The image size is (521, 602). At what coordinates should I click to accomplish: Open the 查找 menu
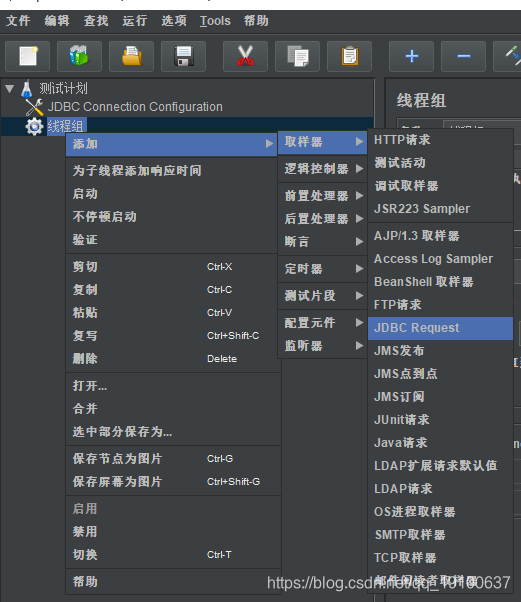[96, 21]
